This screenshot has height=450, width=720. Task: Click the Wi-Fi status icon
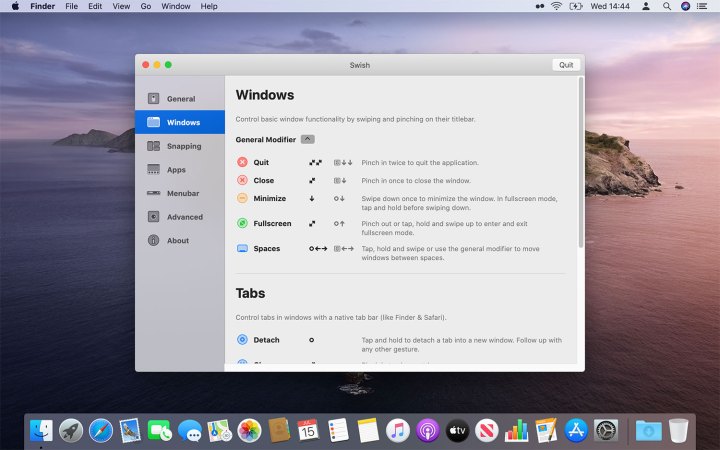[x=556, y=6]
